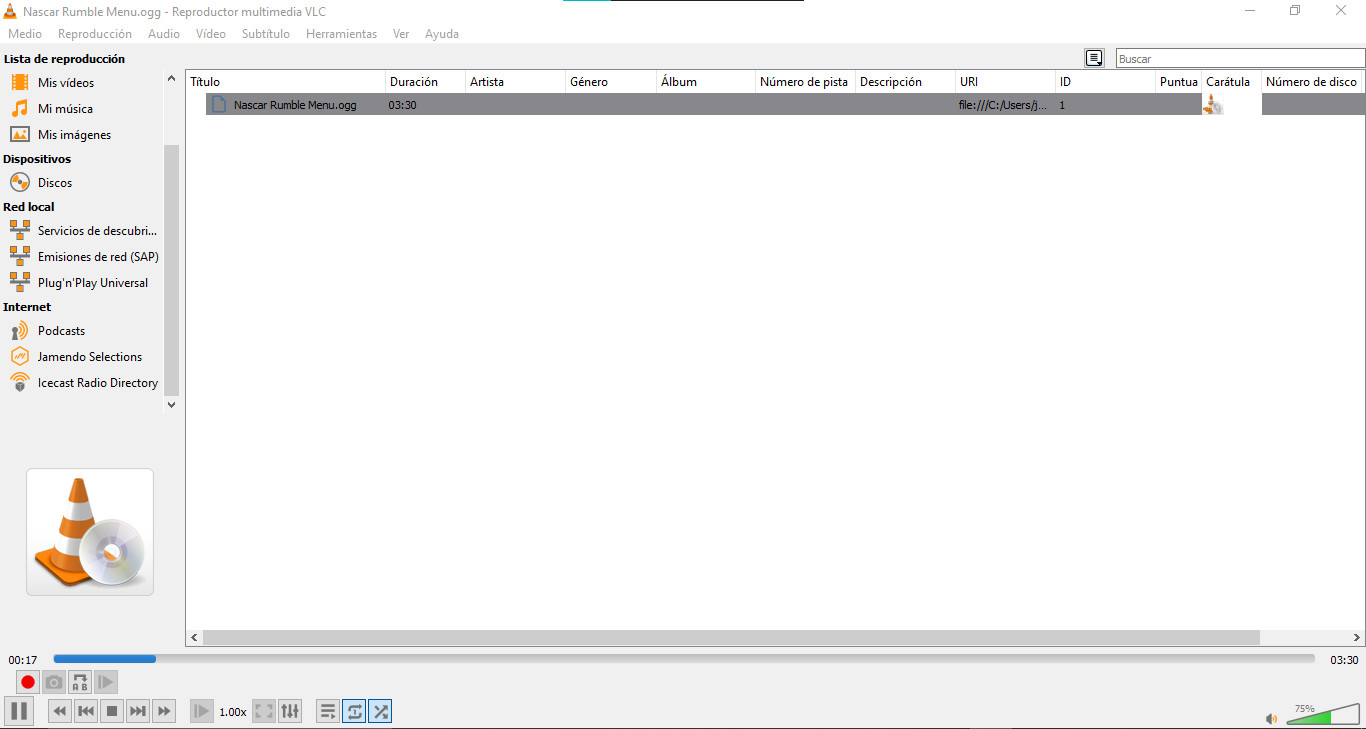Skip to the next track

click(138, 711)
